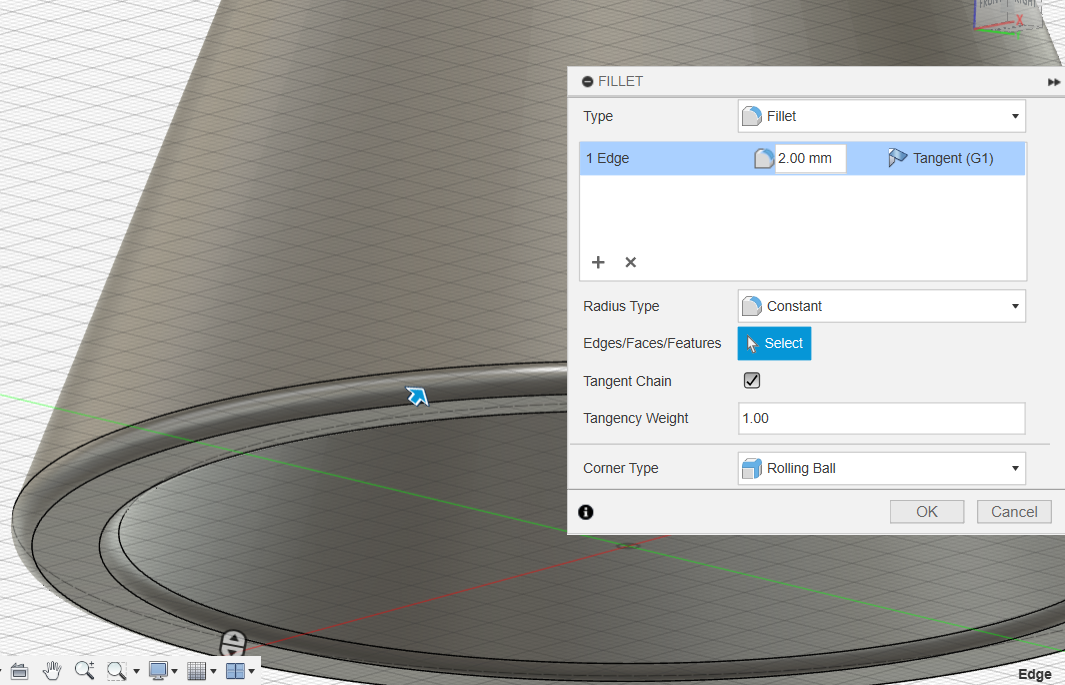Toggle the Tangent Chain checkbox
This screenshot has width=1065, height=685.
(x=752, y=381)
